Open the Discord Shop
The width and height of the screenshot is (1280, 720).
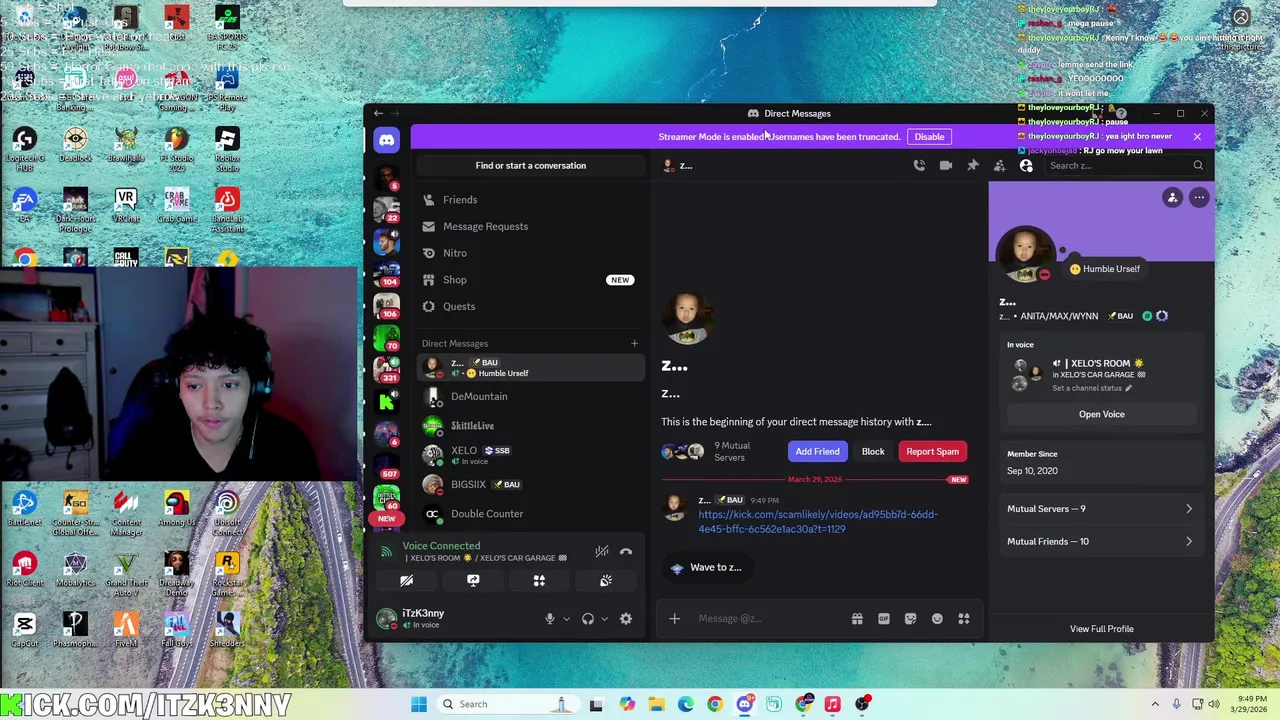[x=531, y=280]
